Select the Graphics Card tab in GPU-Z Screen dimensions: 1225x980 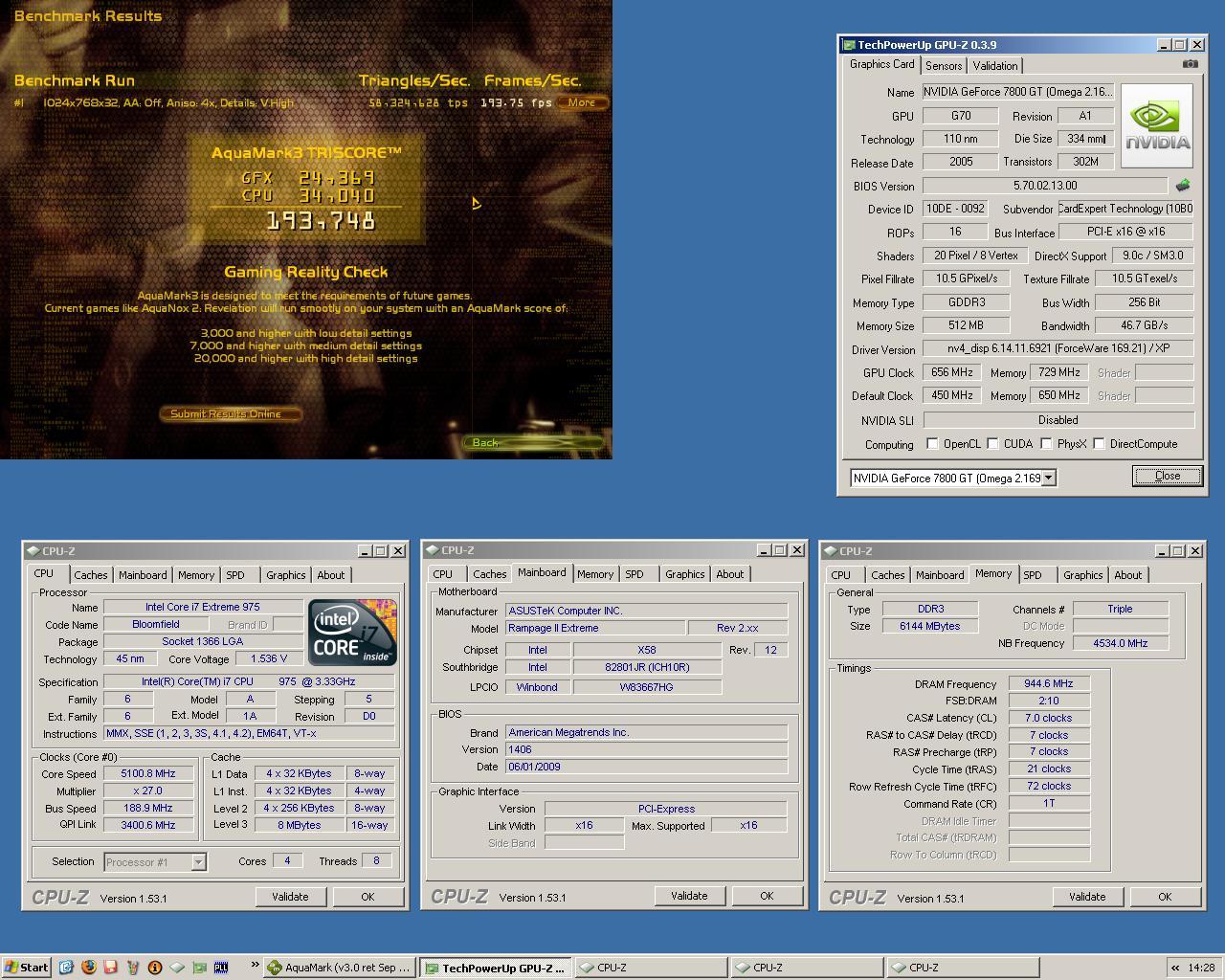[x=882, y=64]
